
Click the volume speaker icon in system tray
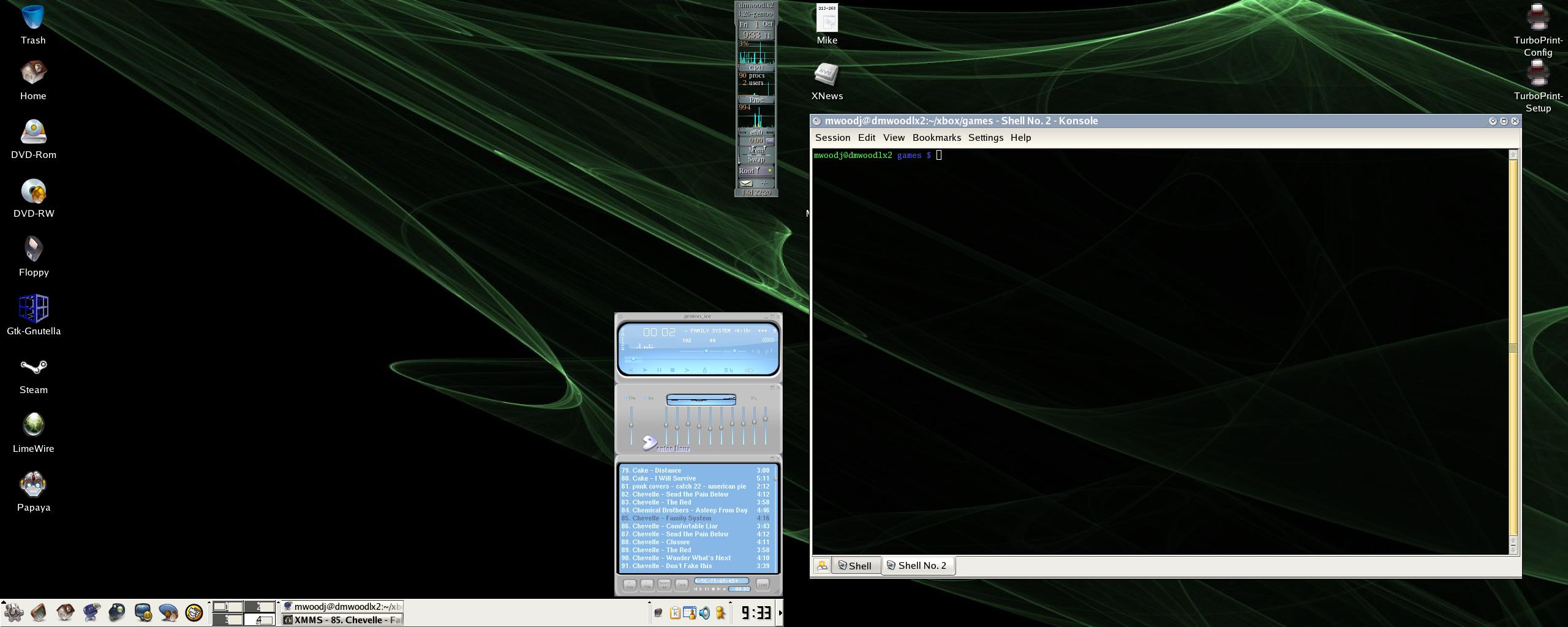click(x=704, y=612)
